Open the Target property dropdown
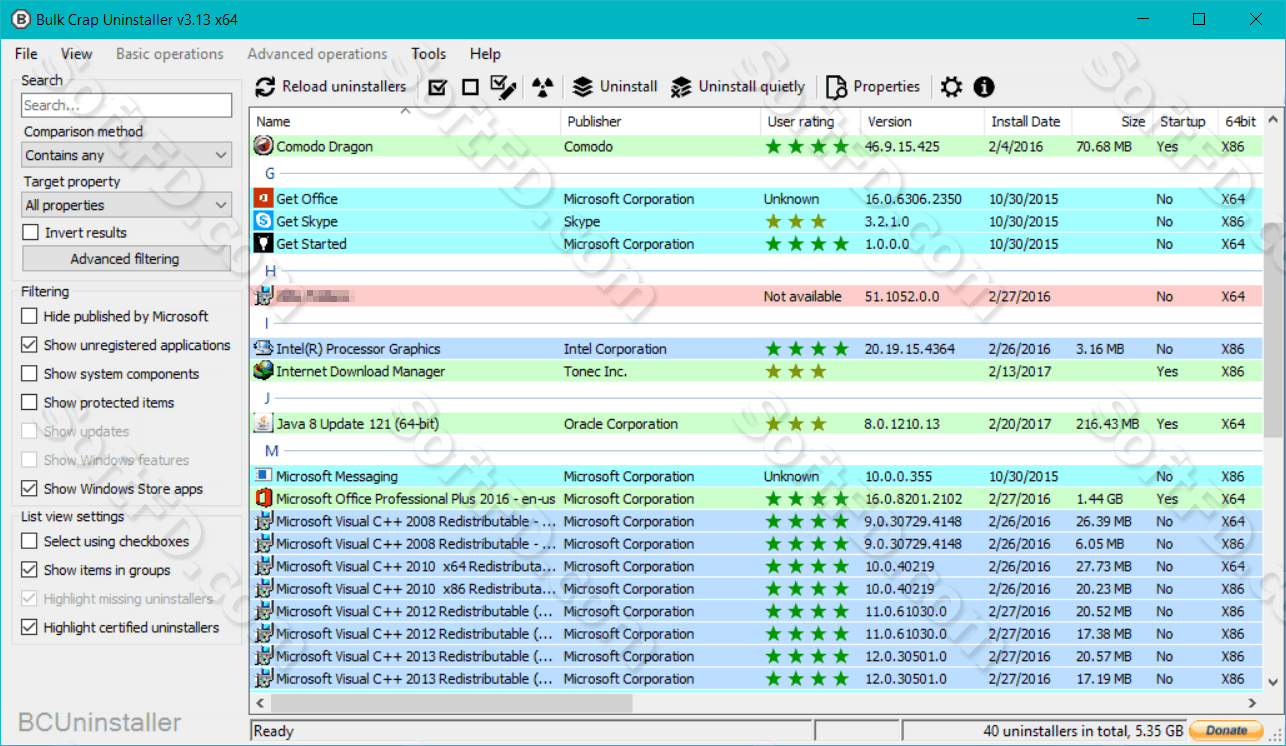This screenshot has width=1286, height=746. [127, 205]
